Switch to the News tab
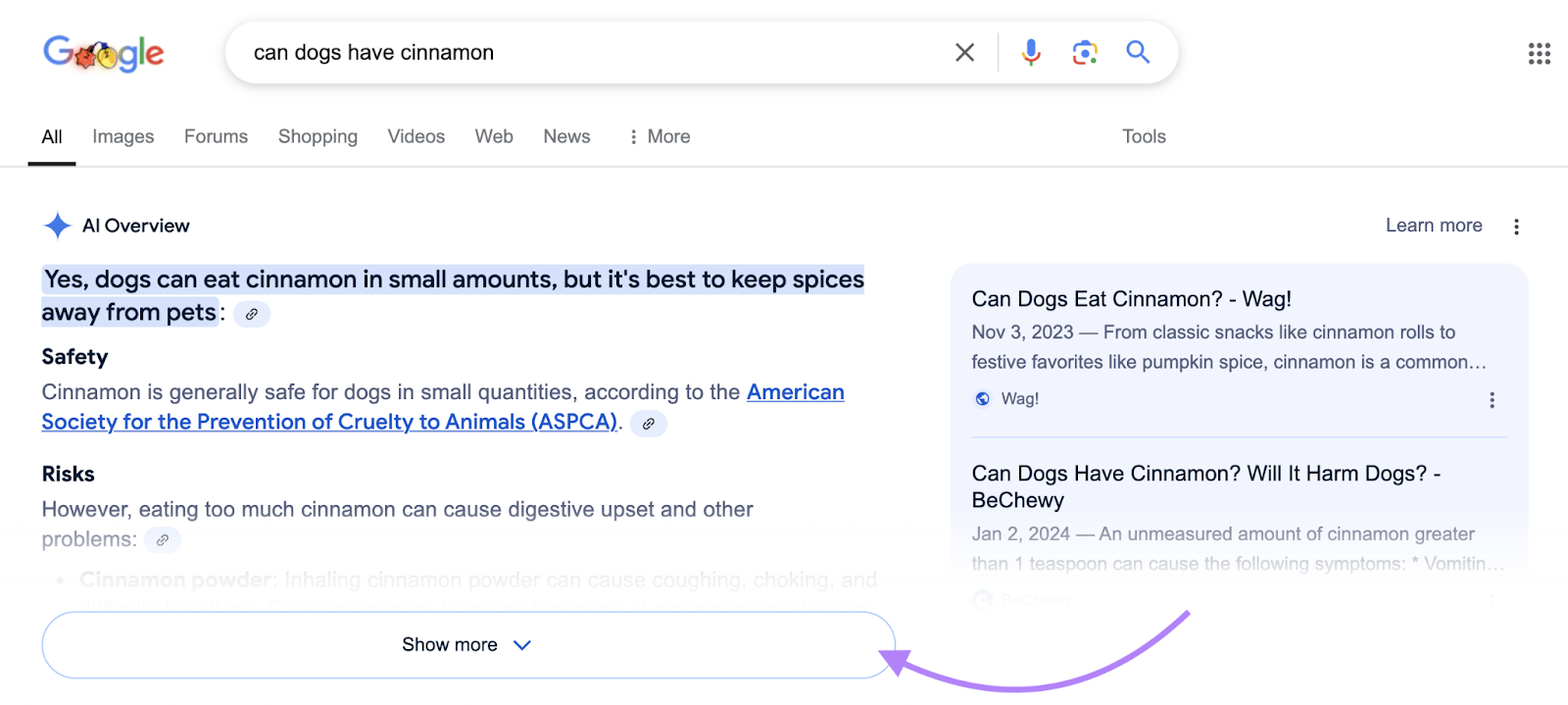The height and width of the screenshot is (705, 1568). 566,137
